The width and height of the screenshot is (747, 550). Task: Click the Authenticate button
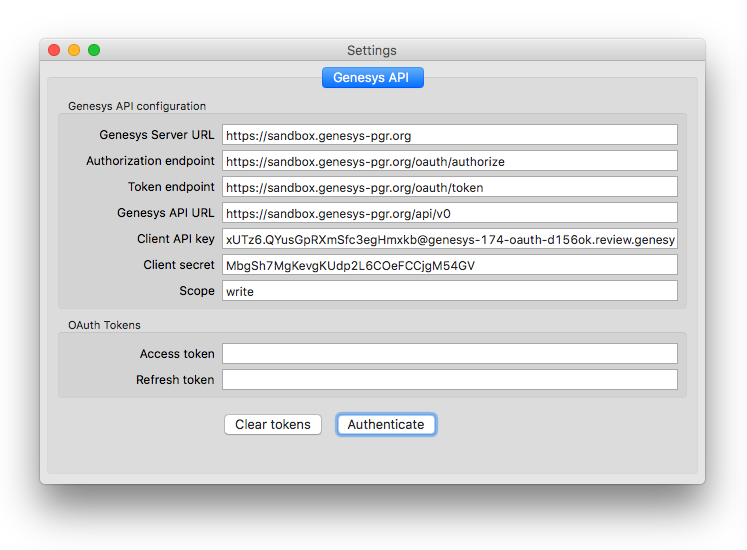point(386,425)
